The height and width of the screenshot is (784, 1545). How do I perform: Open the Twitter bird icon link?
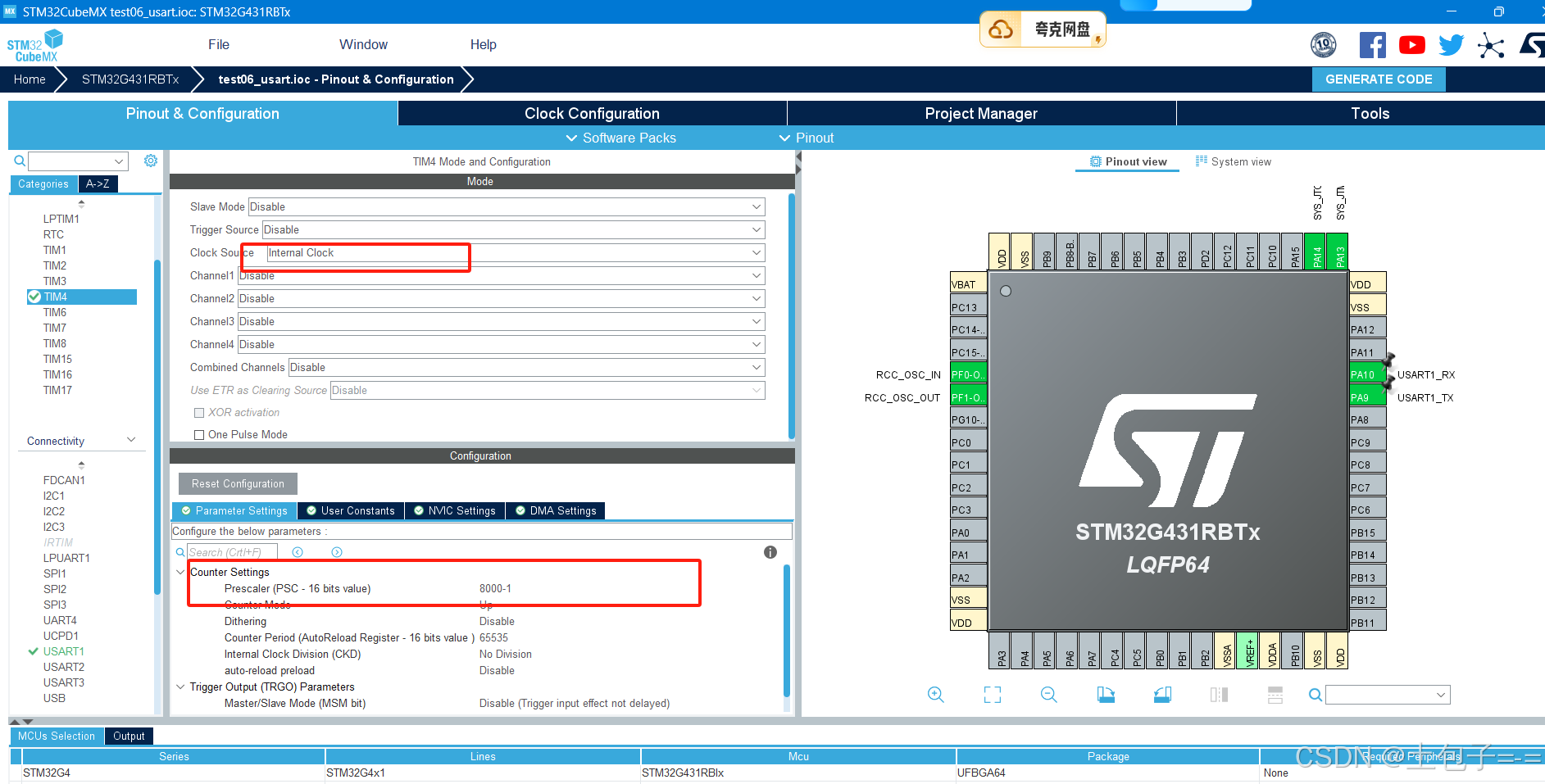(x=1451, y=45)
